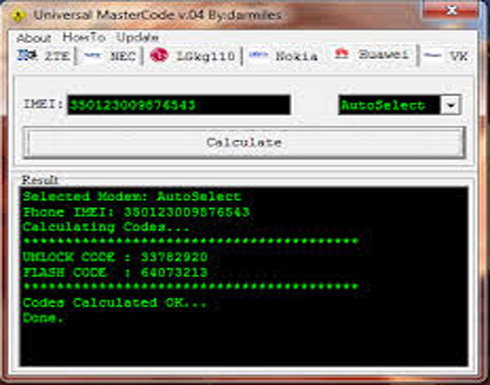This screenshot has height=385, width=490.
Task: Select the ZTE toolbar label
Action: point(57,56)
